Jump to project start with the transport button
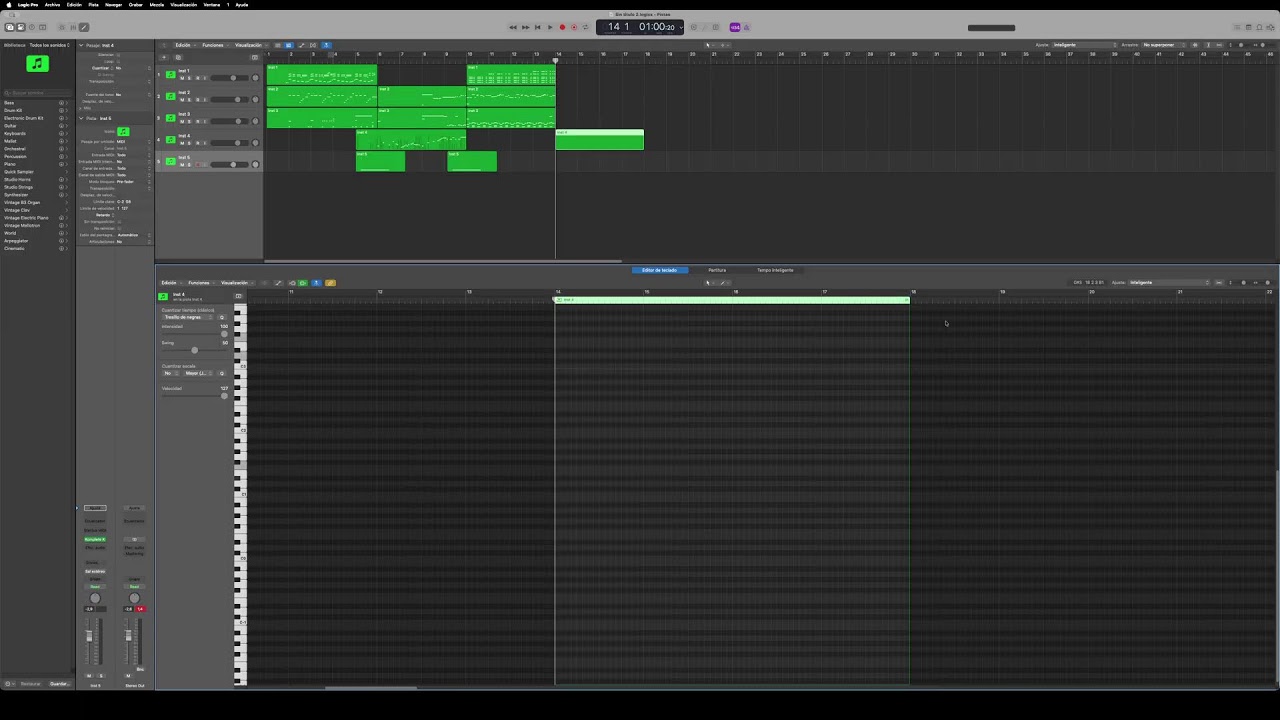The height and width of the screenshot is (720, 1280). 537,27
